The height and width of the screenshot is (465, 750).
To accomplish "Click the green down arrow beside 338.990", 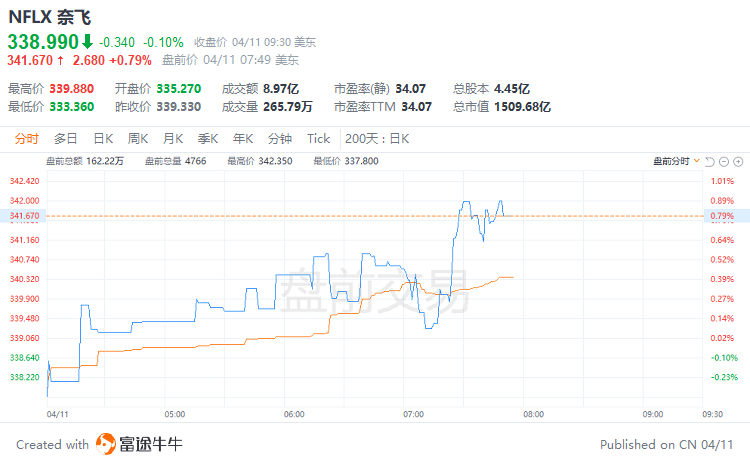I will click(87, 42).
